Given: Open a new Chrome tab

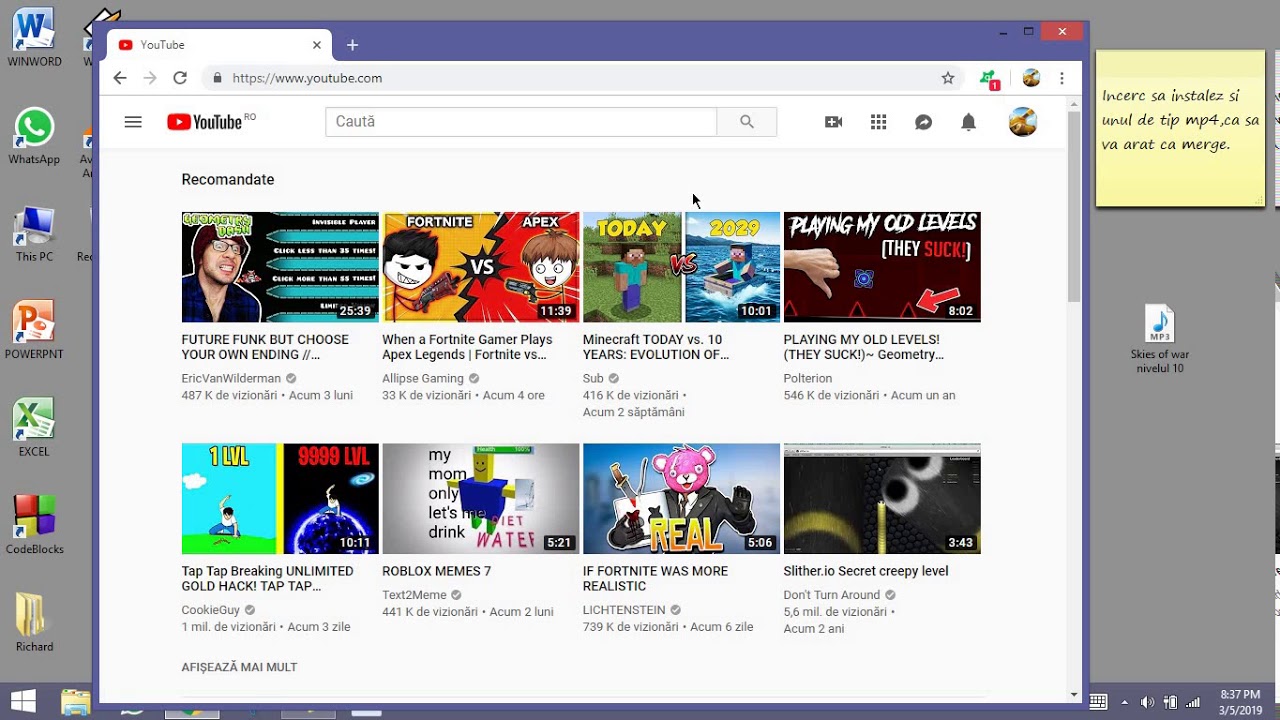Looking at the screenshot, I should point(352,45).
